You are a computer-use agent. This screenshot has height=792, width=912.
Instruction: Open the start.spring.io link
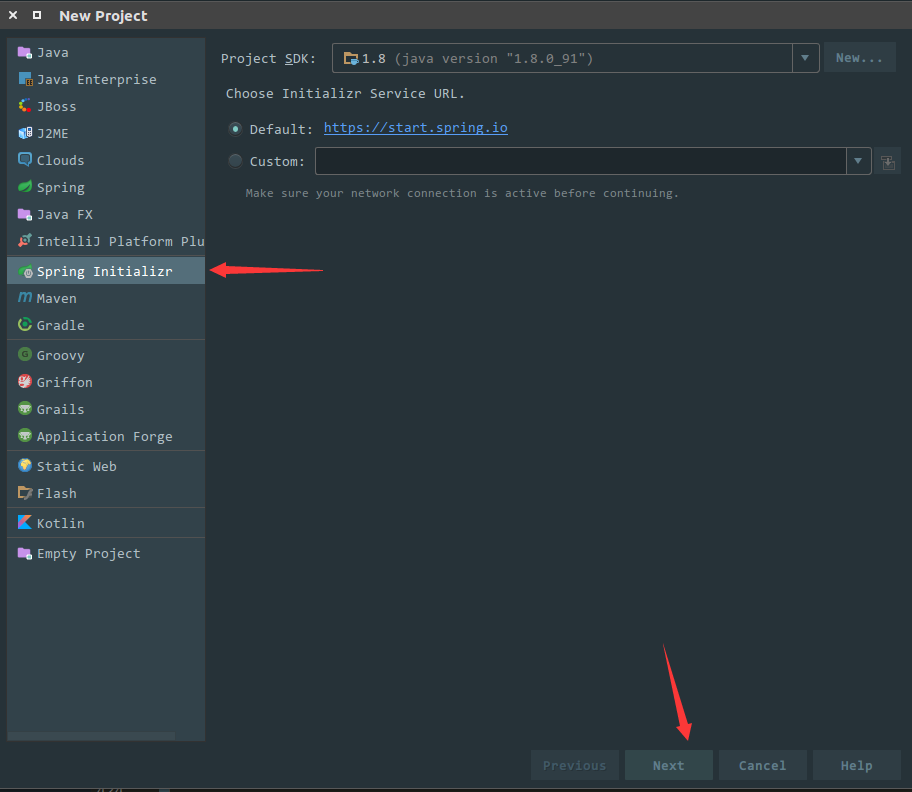(415, 128)
